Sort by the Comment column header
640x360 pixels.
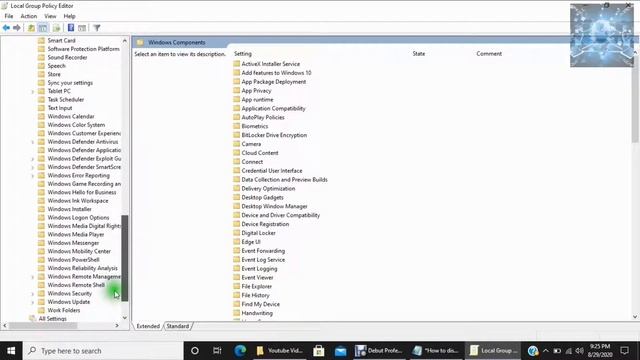[489, 53]
